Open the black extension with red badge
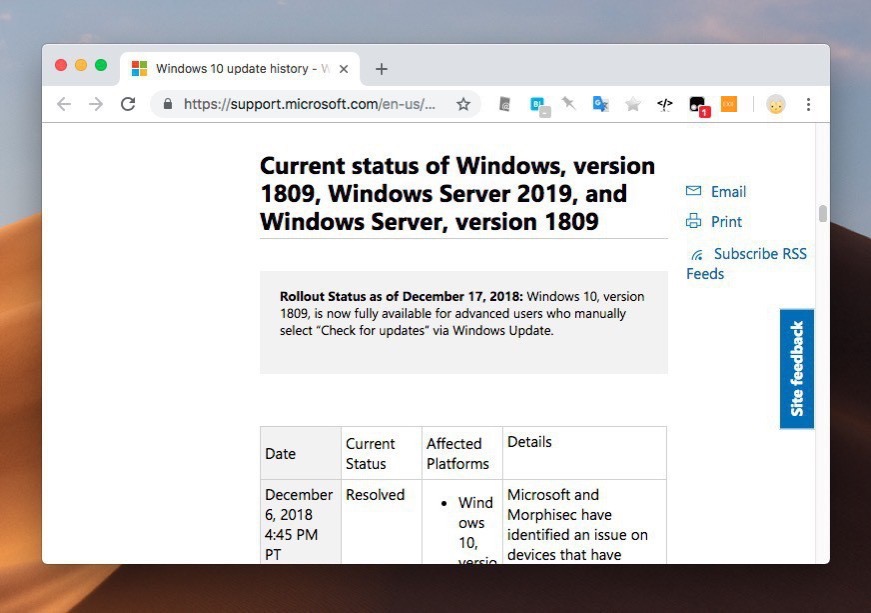Viewport: 871px width, 613px height. coord(699,105)
